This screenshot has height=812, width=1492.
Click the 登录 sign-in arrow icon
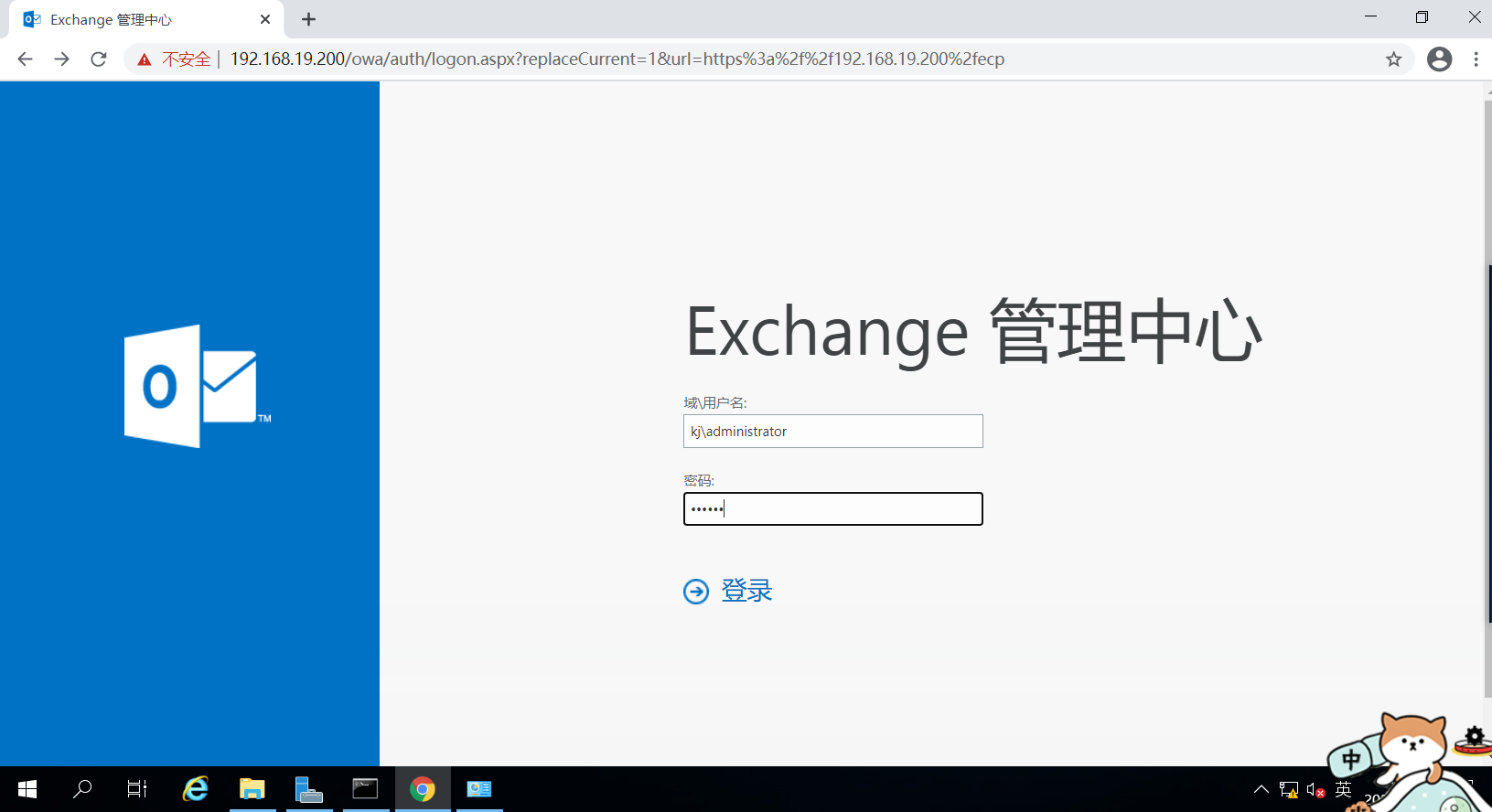click(696, 592)
